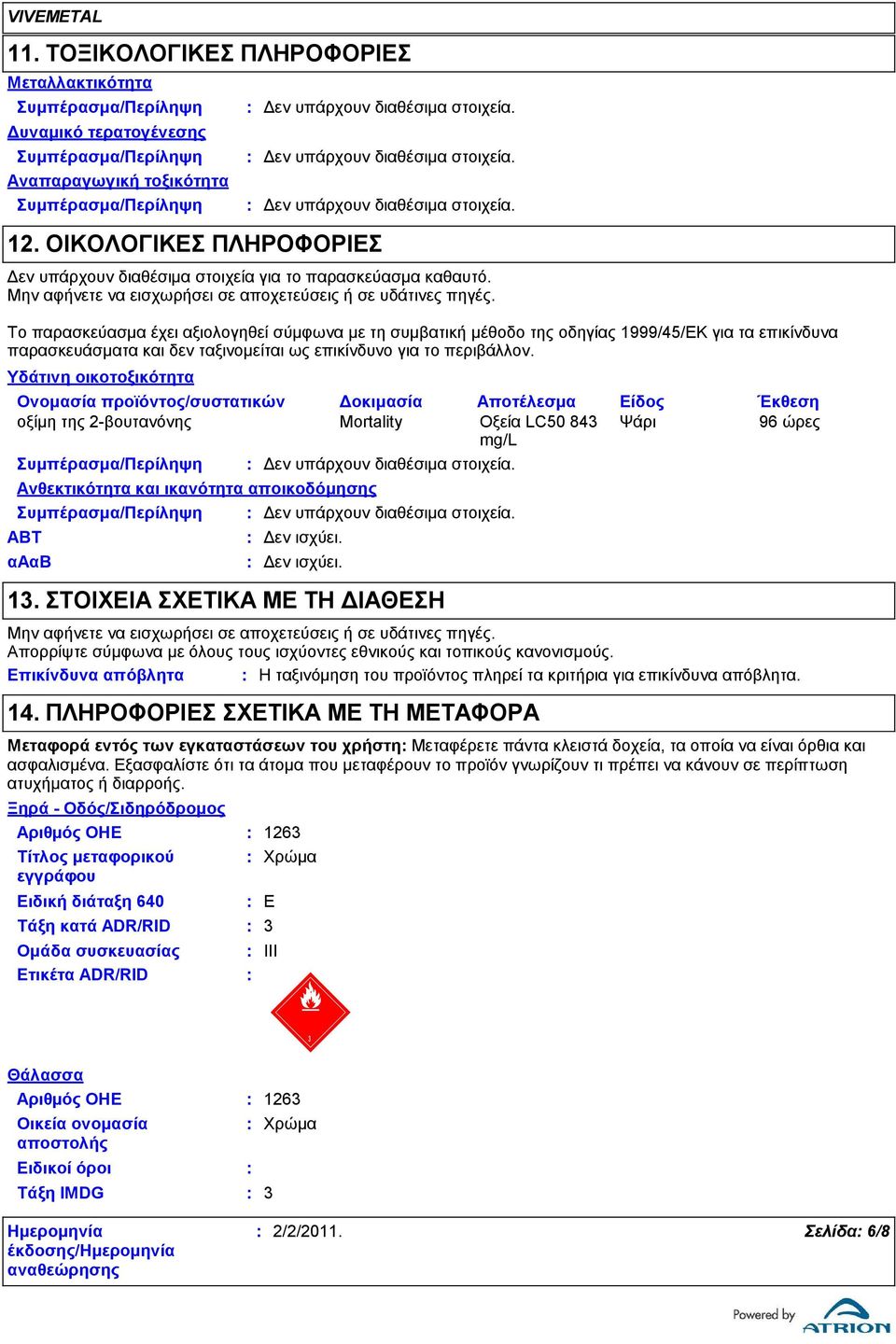The image size is (896, 1344).
Task: Select the heading 11. ΤΟΞΙΚΟΛΟΓΙΚΕΣ ΠΛΗΡΟΦΟΡΙΕΣ
Action: (210, 53)
